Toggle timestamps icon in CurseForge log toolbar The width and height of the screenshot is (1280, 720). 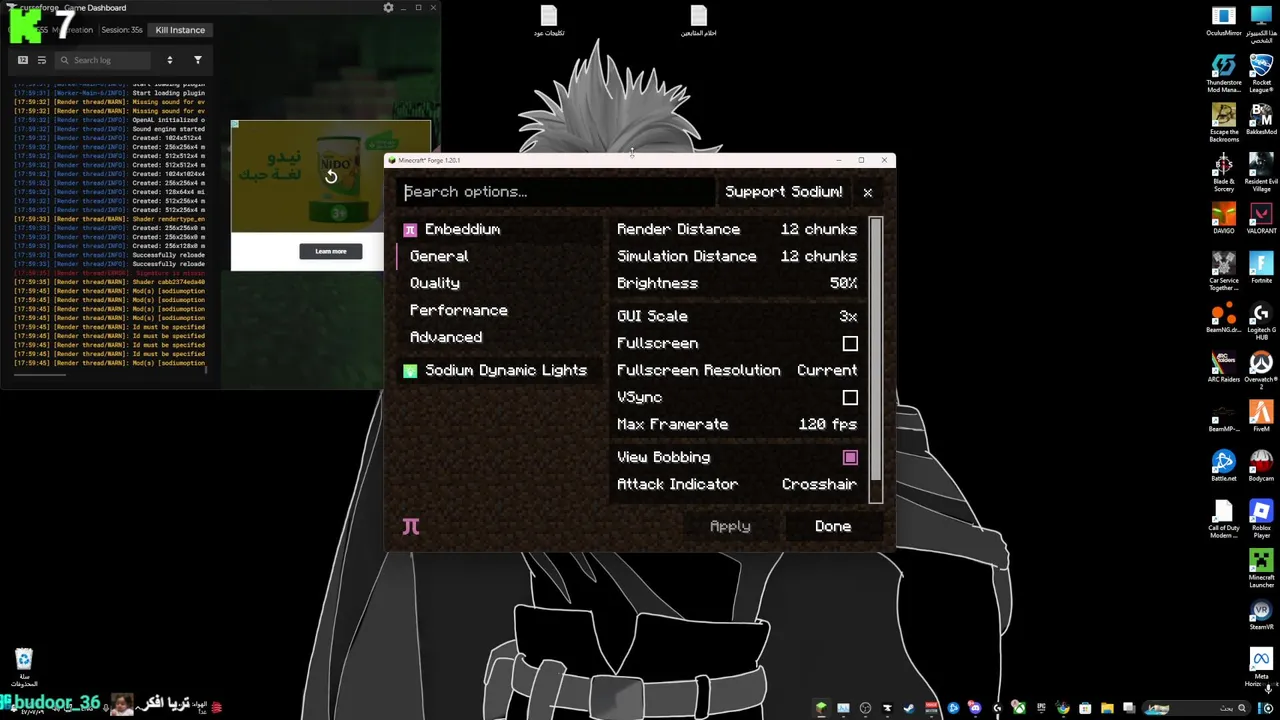pos(23,60)
